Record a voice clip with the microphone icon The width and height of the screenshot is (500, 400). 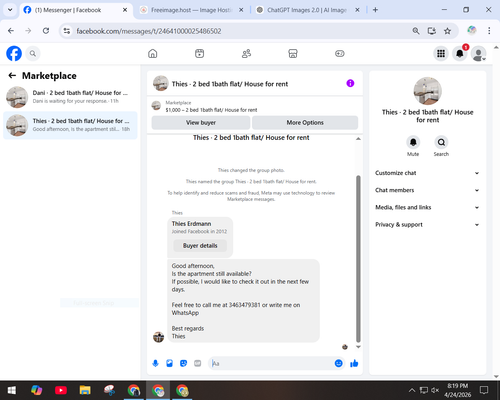coord(155,363)
